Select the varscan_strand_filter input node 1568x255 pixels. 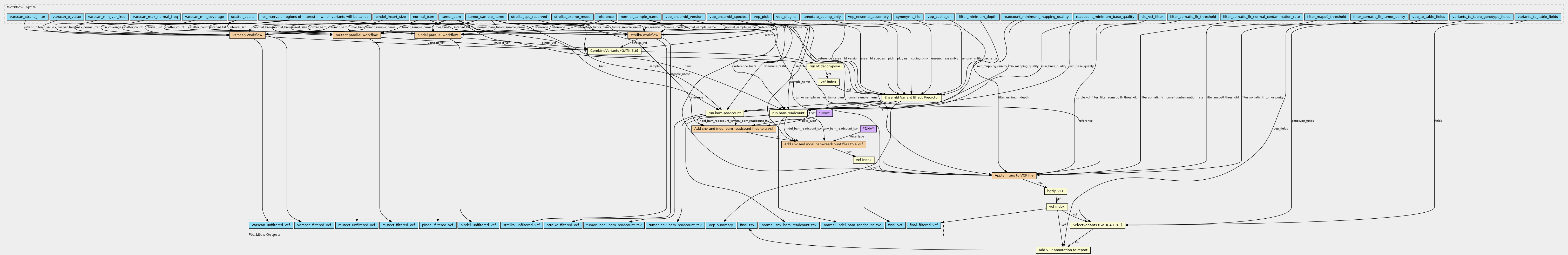point(28,17)
